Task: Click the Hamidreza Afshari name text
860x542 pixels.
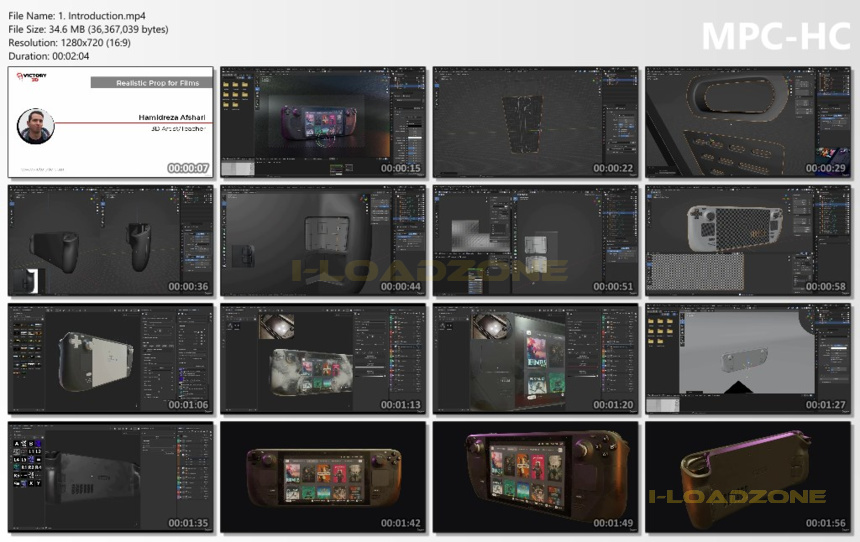Action: point(172,117)
